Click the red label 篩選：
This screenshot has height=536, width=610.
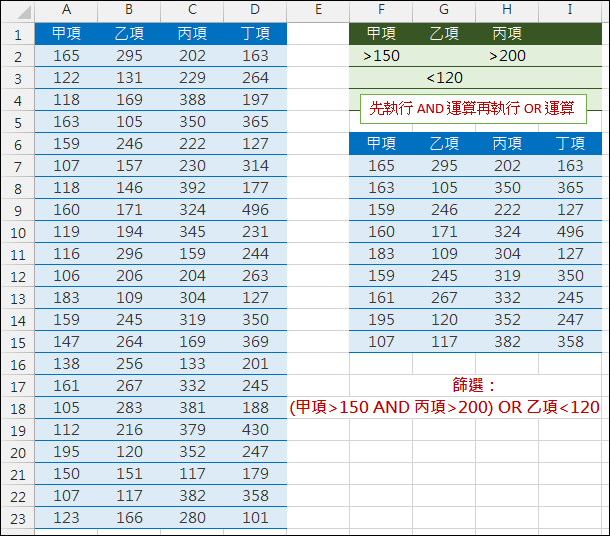point(475,385)
